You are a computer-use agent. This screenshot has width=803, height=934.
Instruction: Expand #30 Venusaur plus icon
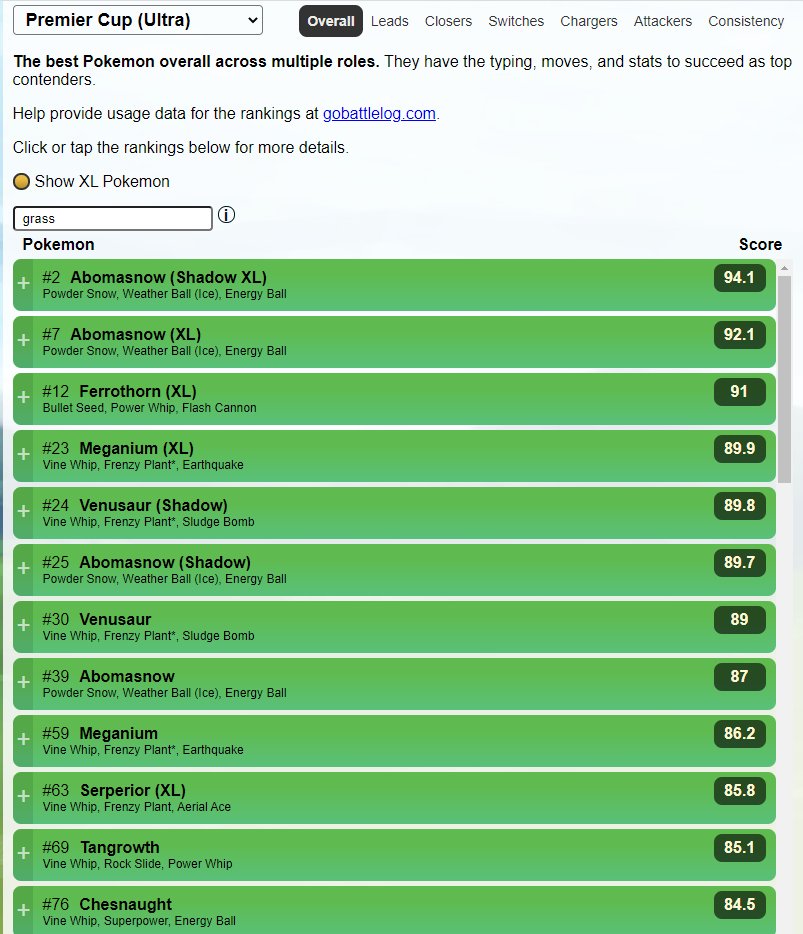[23, 625]
